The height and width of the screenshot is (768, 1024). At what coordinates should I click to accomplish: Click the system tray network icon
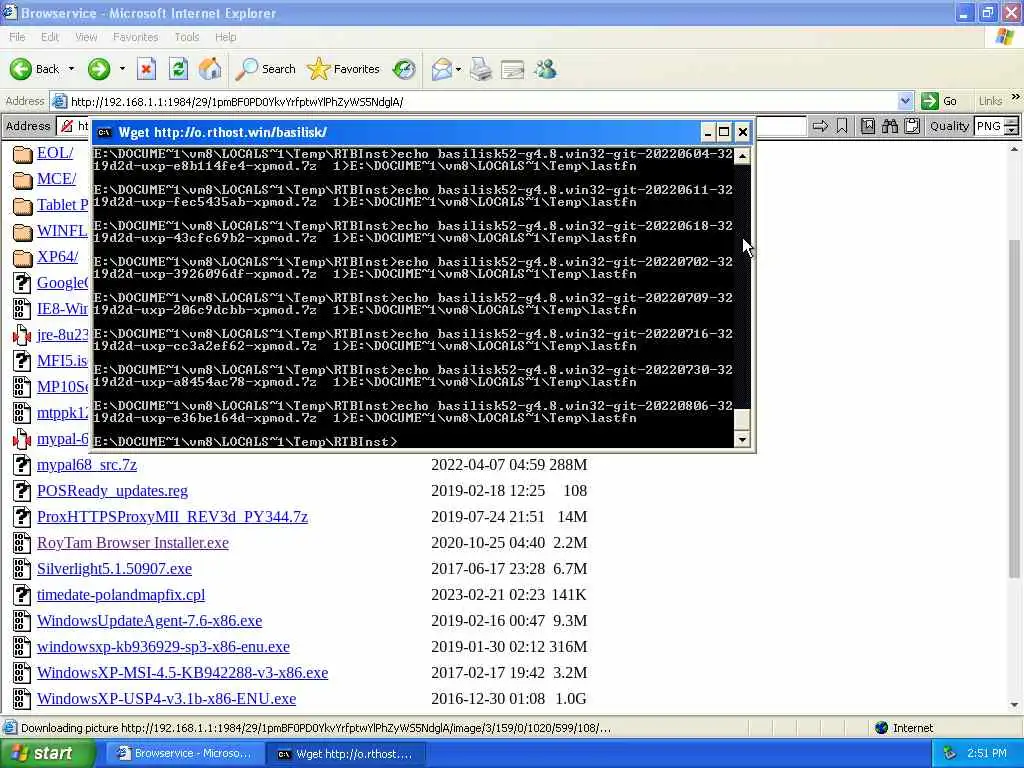point(949,754)
